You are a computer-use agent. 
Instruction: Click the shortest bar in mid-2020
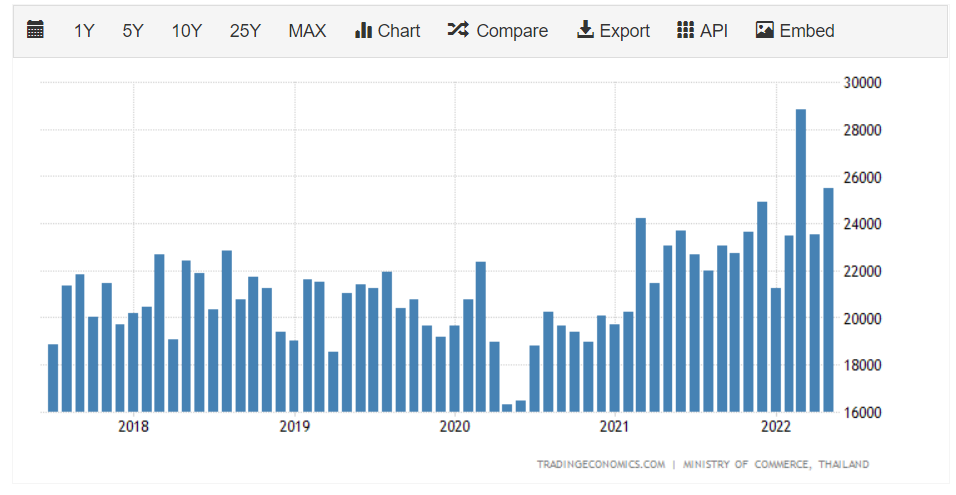point(507,407)
